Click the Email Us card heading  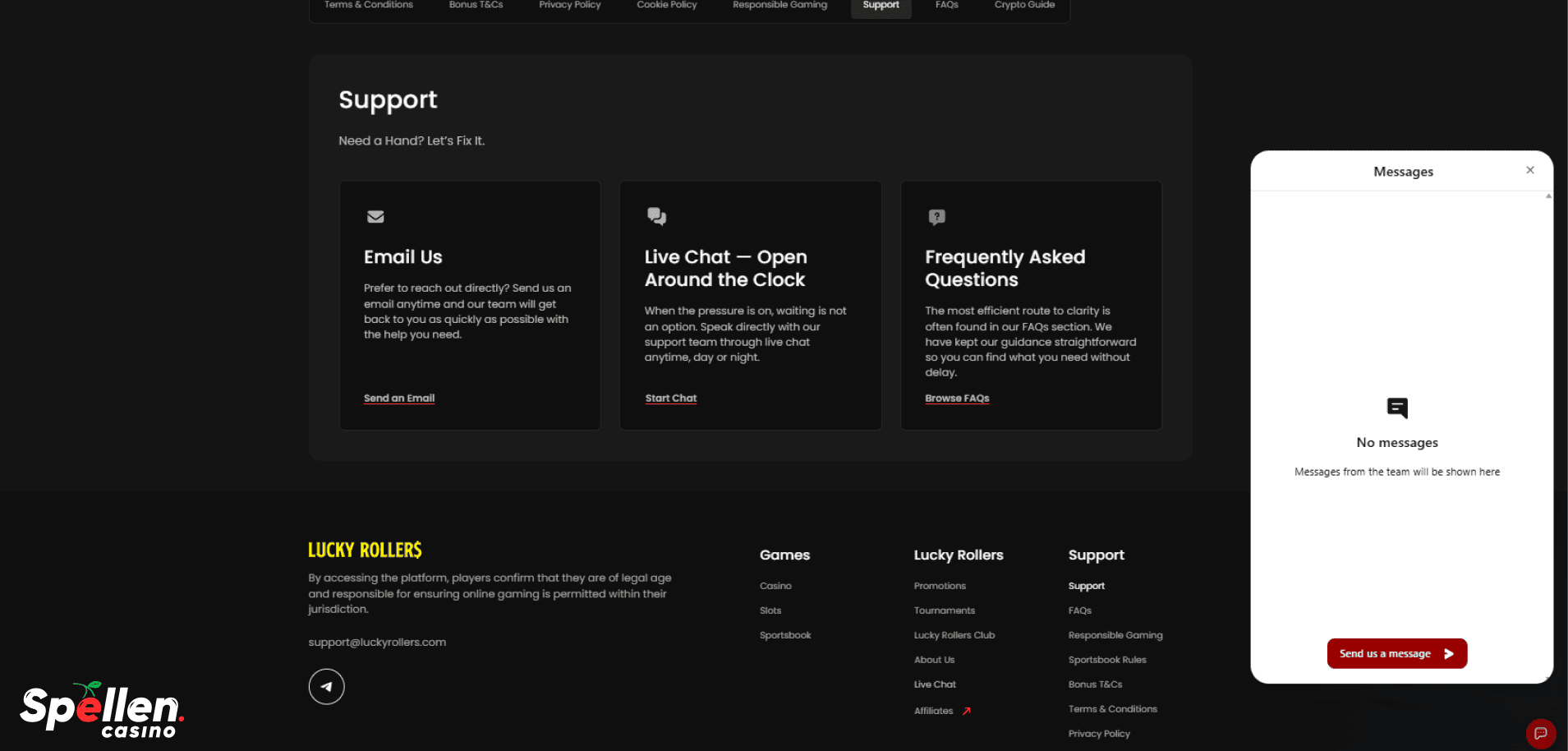click(x=403, y=257)
